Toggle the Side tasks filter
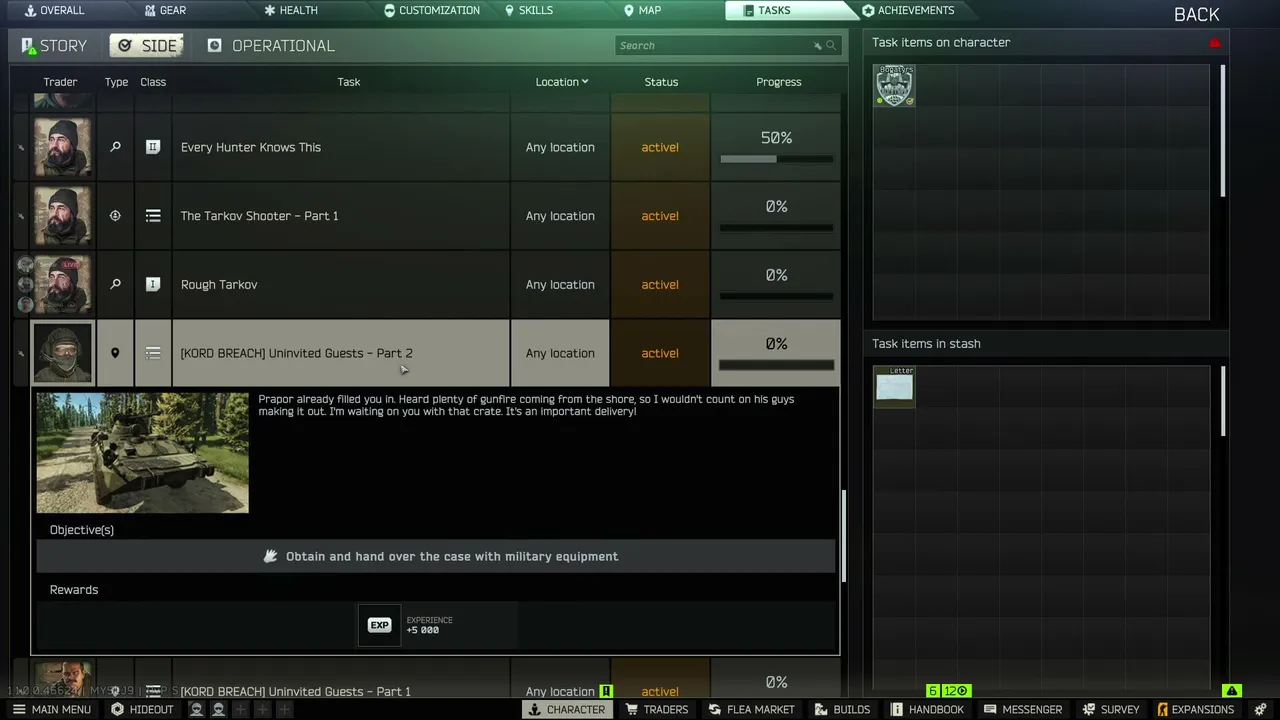 (x=148, y=46)
